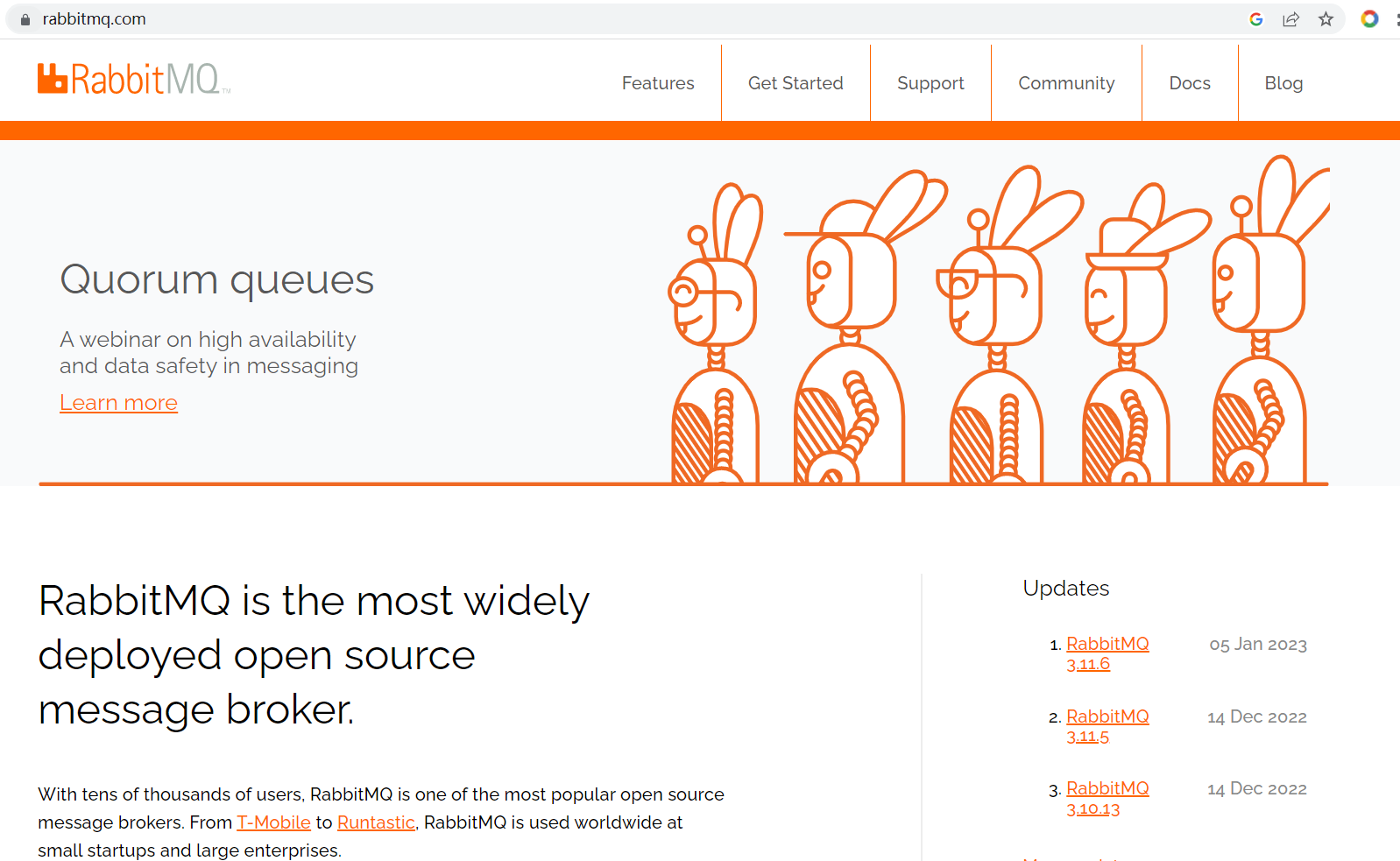The width and height of the screenshot is (1400, 861).
Task: Follow the Runtastic link
Action: click(376, 822)
